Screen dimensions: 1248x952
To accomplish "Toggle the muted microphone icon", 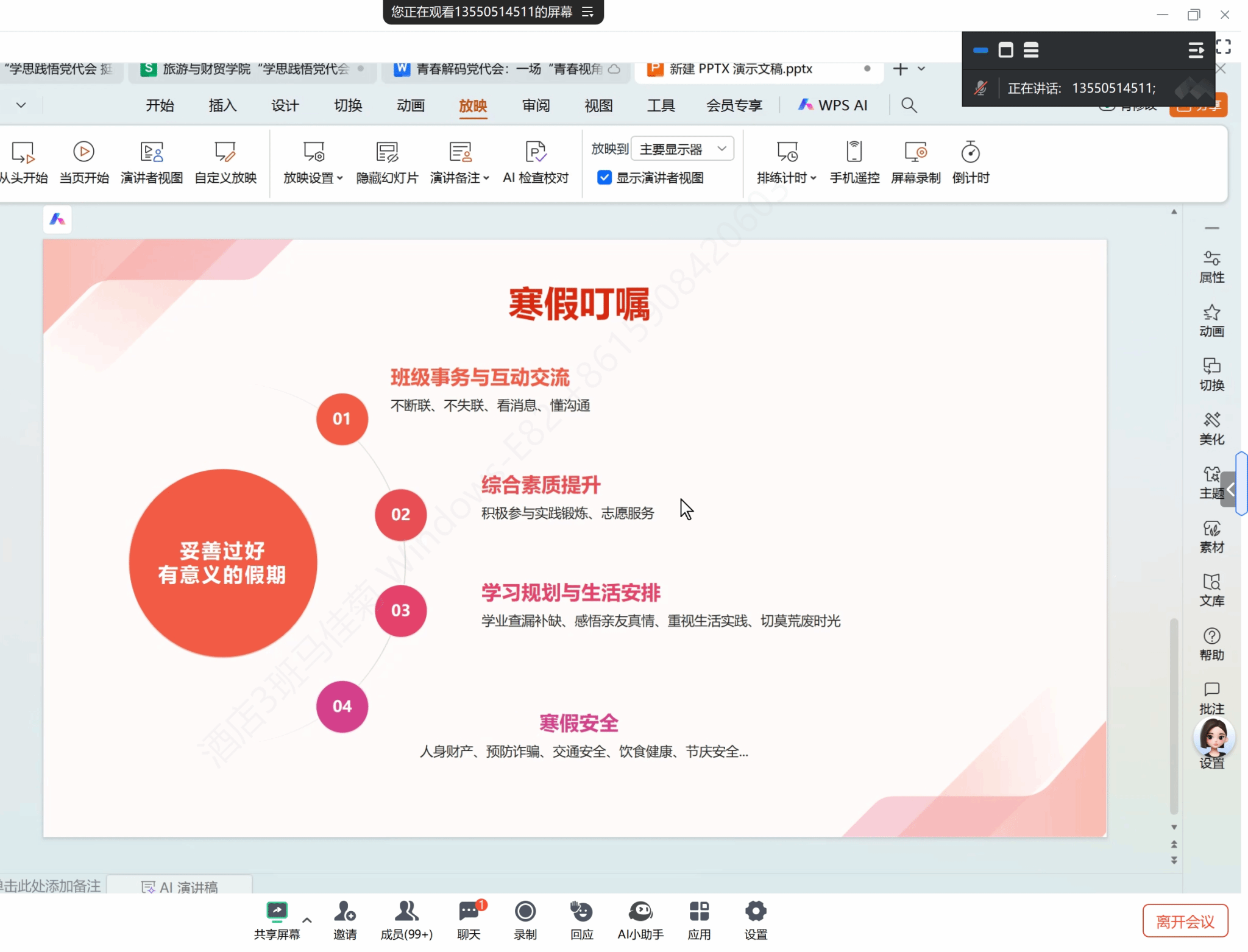I will coord(980,88).
